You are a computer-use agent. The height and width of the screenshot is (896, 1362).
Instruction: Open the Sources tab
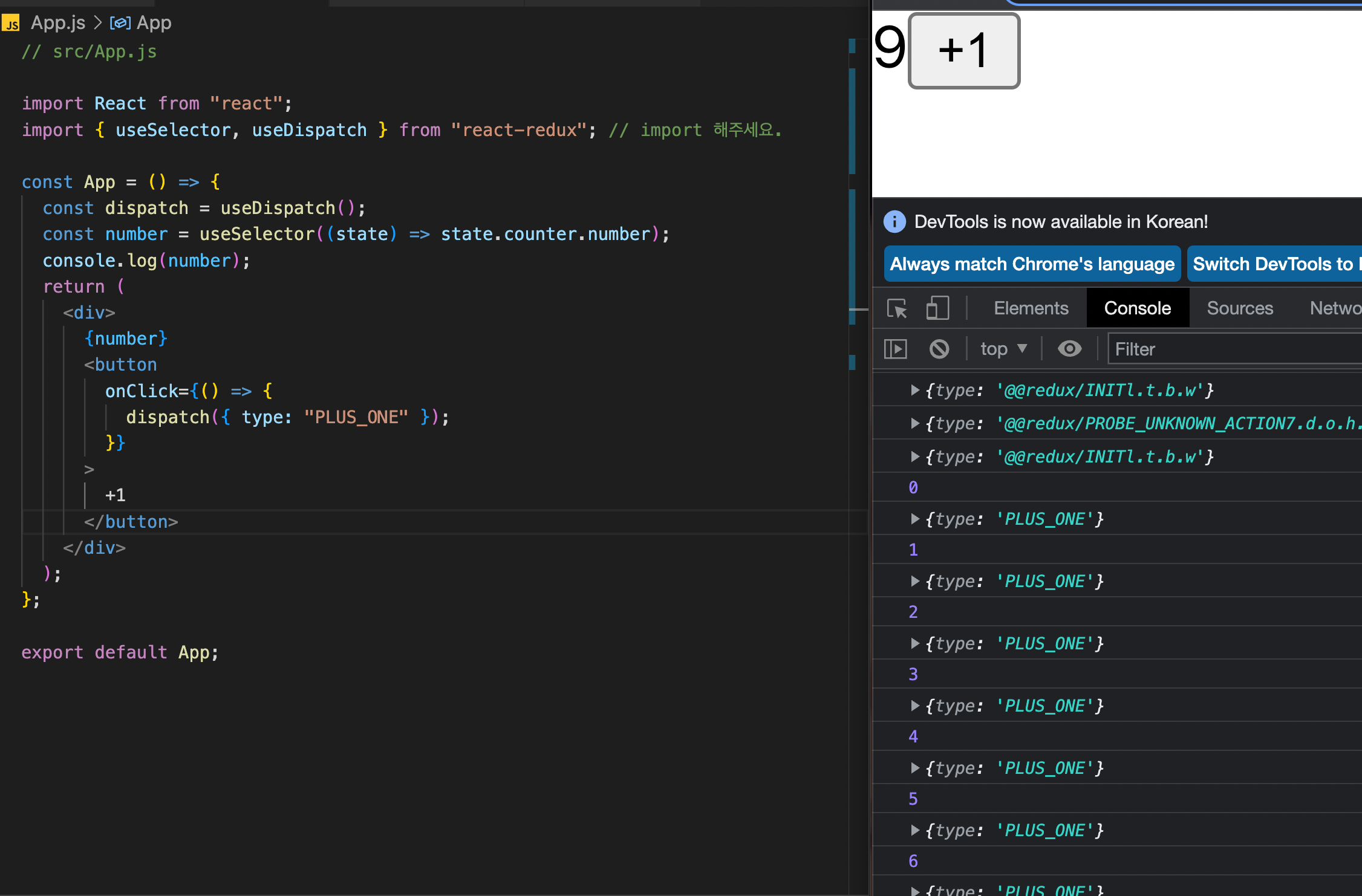1240,308
